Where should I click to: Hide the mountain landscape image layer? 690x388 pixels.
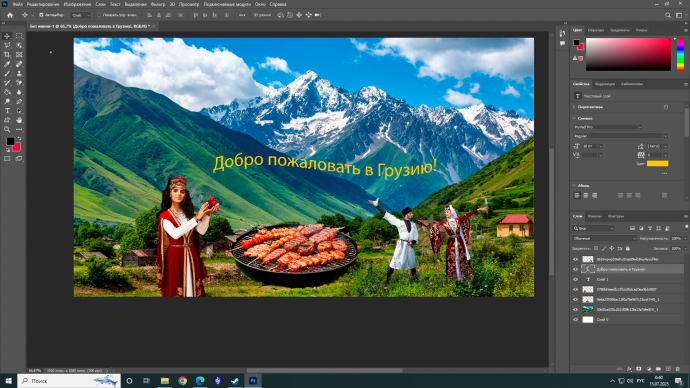tap(575, 310)
